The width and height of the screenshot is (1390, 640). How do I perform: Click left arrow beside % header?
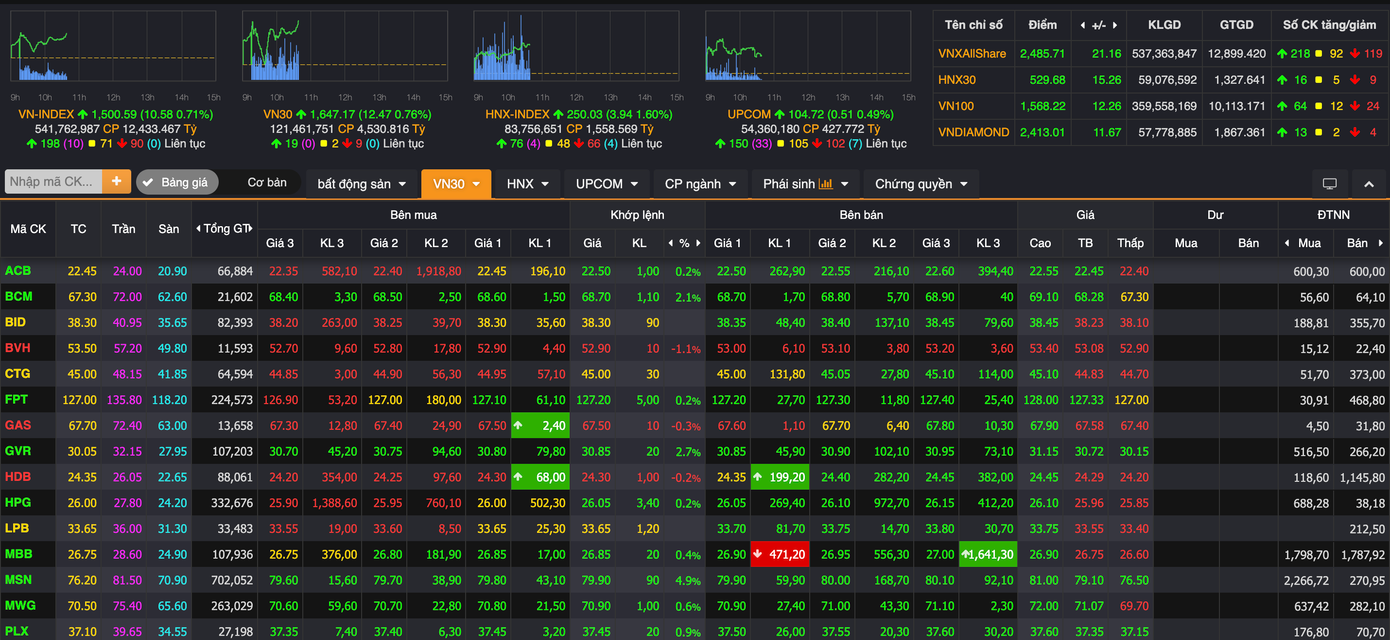coord(670,243)
